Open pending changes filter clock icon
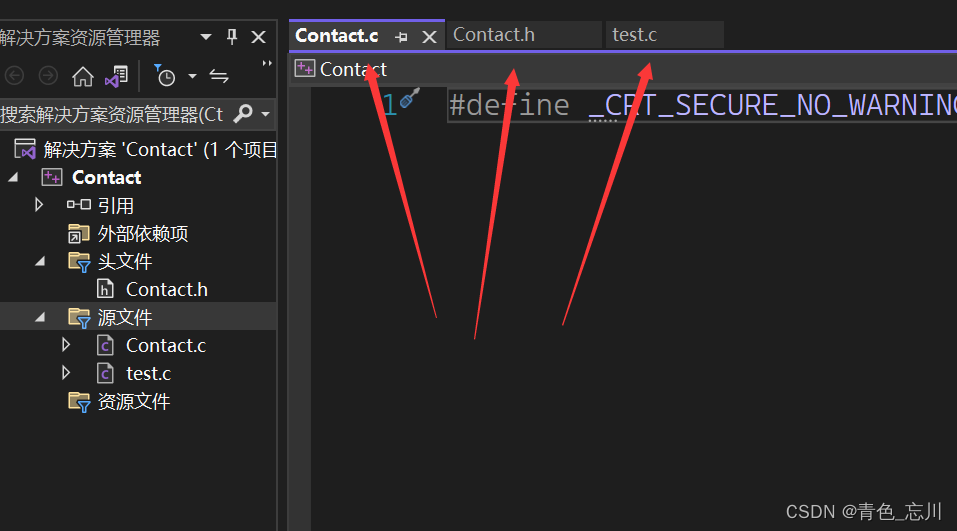The height and width of the screenshot is (531, 957). 165,76
